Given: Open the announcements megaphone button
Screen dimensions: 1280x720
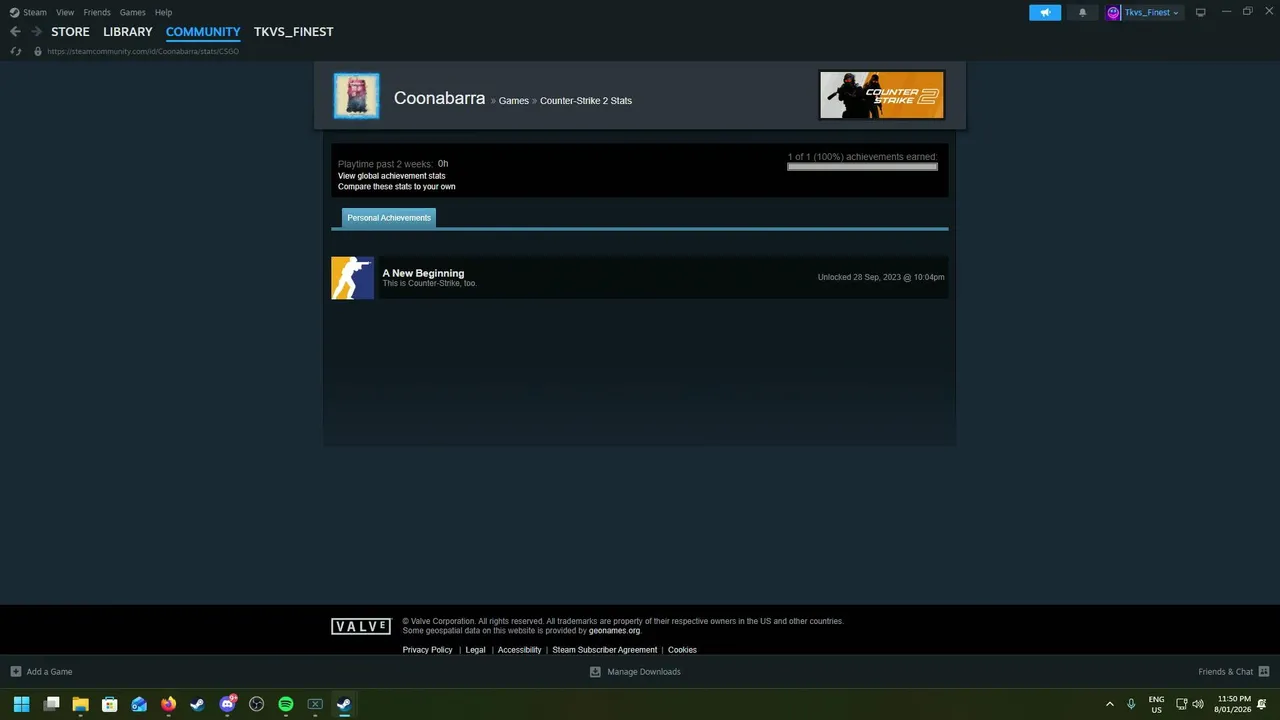Looking at the screenshot, I should [x=1045, y=12].
